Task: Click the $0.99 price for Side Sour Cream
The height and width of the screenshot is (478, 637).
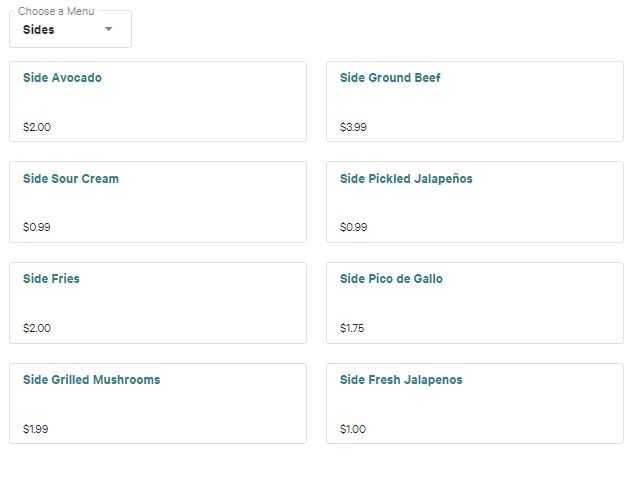Action: 37,227
